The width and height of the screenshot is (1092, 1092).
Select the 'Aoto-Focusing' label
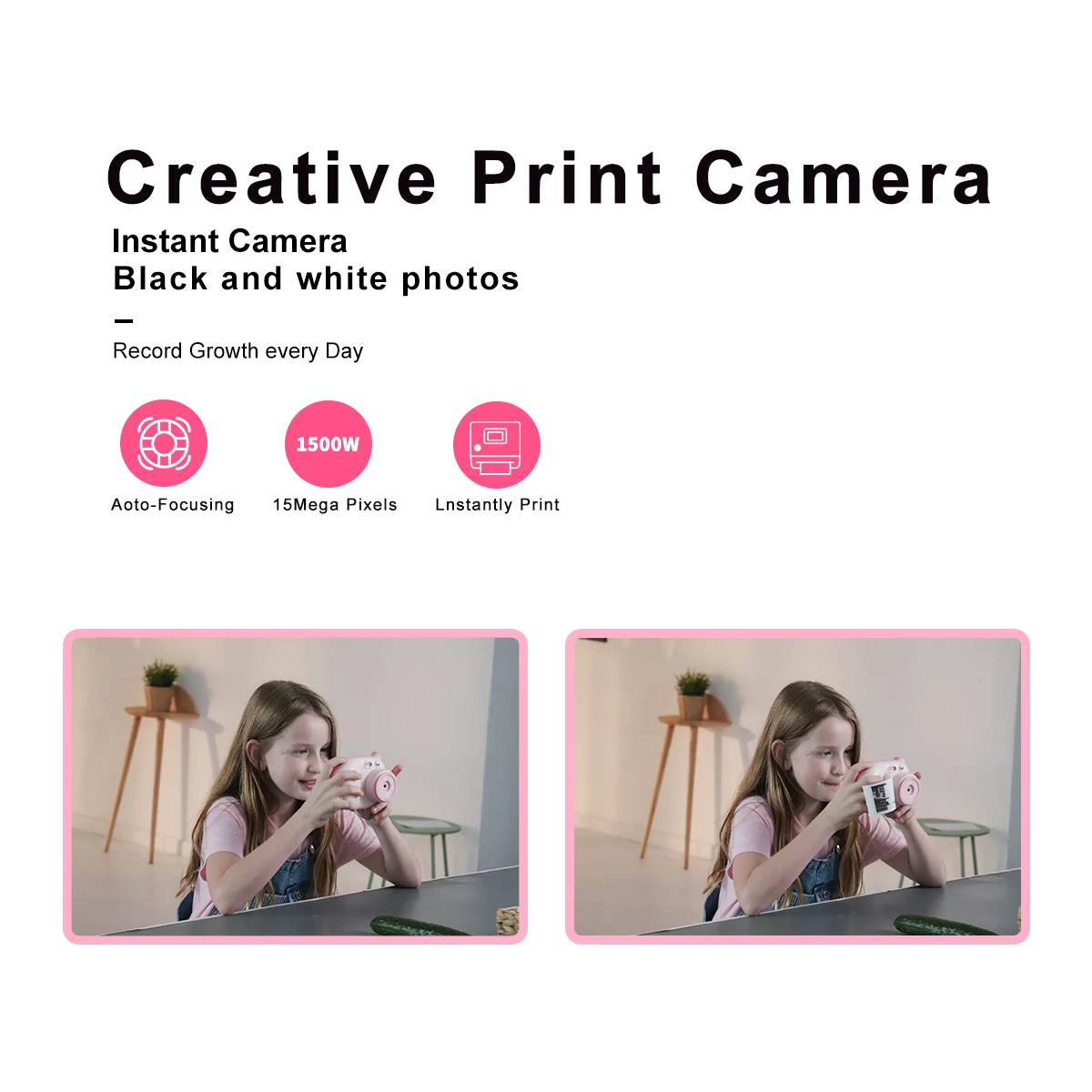click(x=173, y=505)
